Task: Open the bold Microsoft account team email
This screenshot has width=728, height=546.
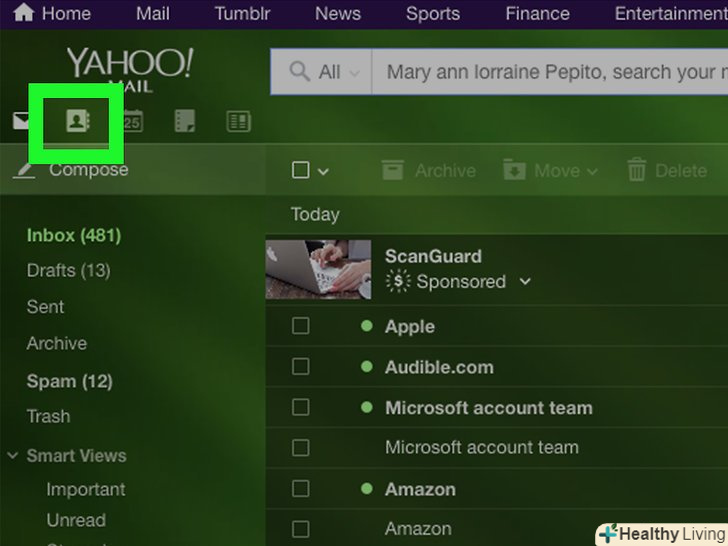Action: (x=497, y=408)
